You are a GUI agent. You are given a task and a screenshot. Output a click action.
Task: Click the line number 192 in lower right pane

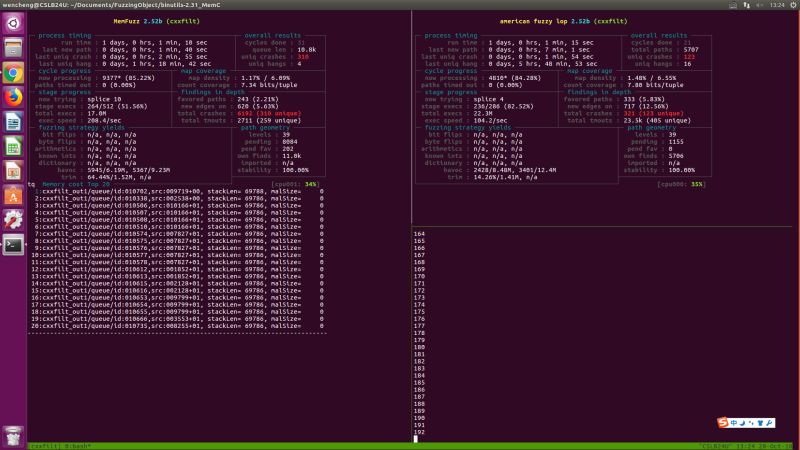419,432
